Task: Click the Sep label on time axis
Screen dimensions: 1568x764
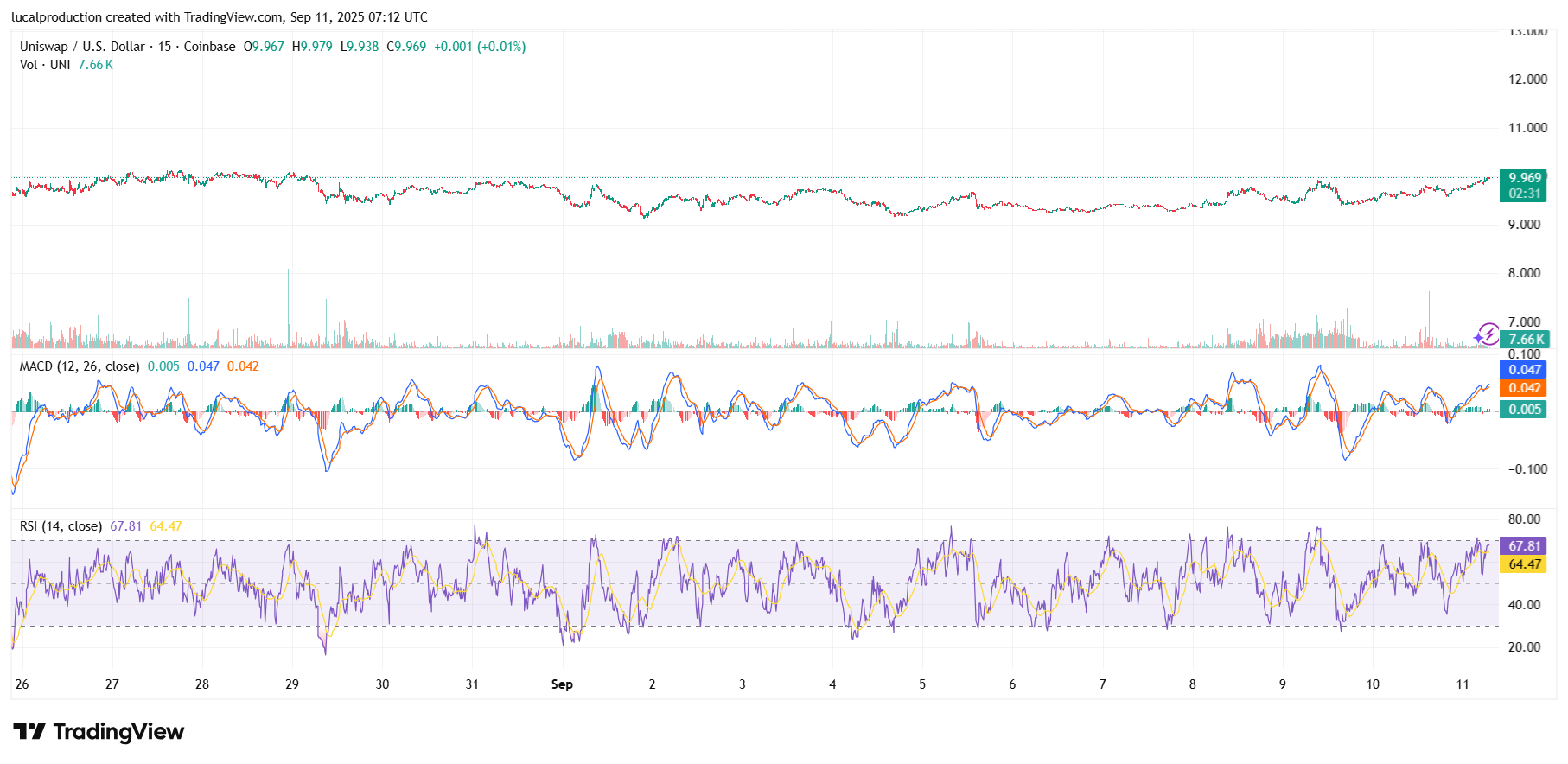Action: coord(562,684)
